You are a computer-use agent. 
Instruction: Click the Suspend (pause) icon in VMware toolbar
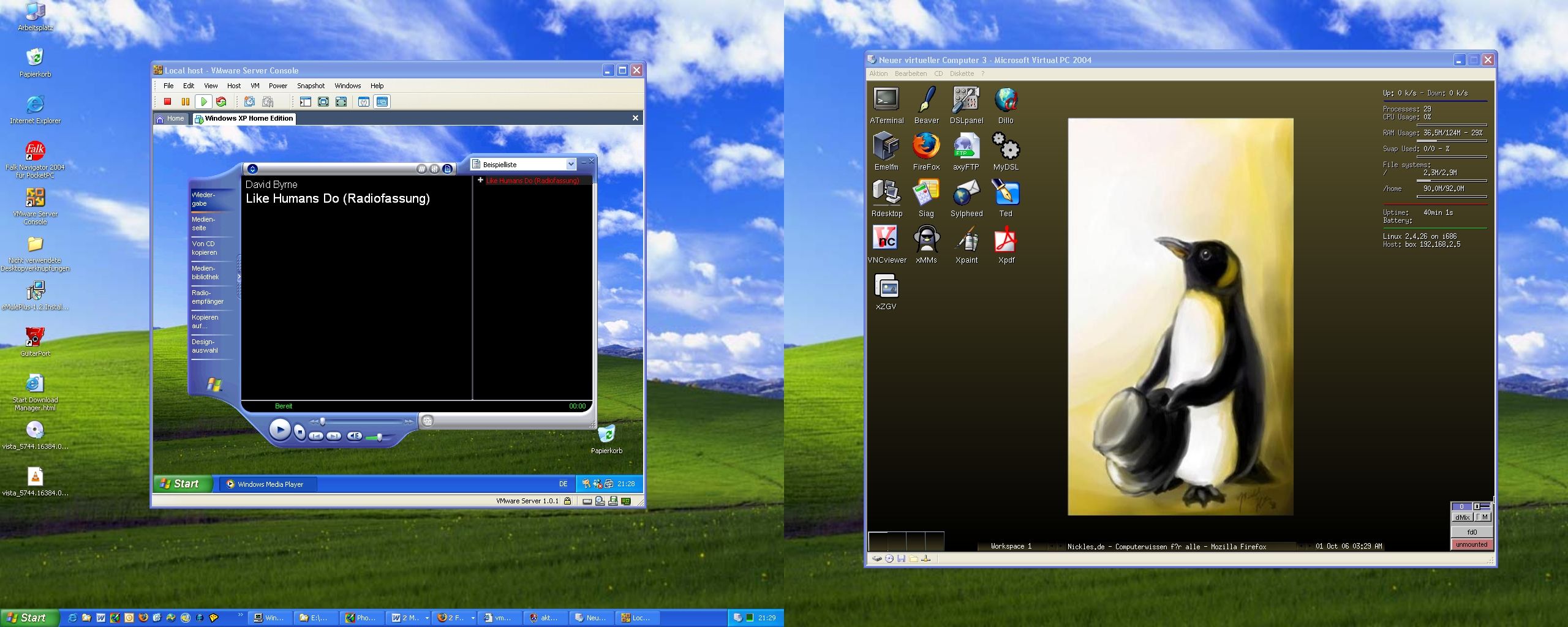pyautogui.click(x=185, y=102)
